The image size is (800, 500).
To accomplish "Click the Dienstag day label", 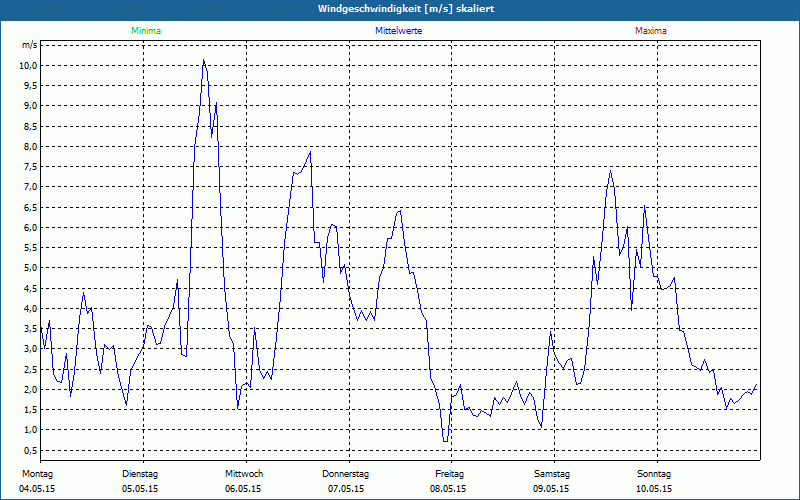I will point(140,474).
